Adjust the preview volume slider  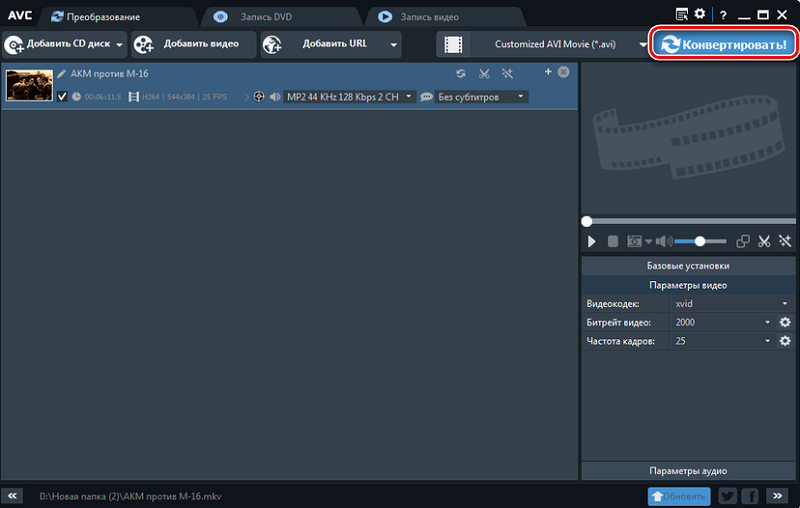[699, 241]
